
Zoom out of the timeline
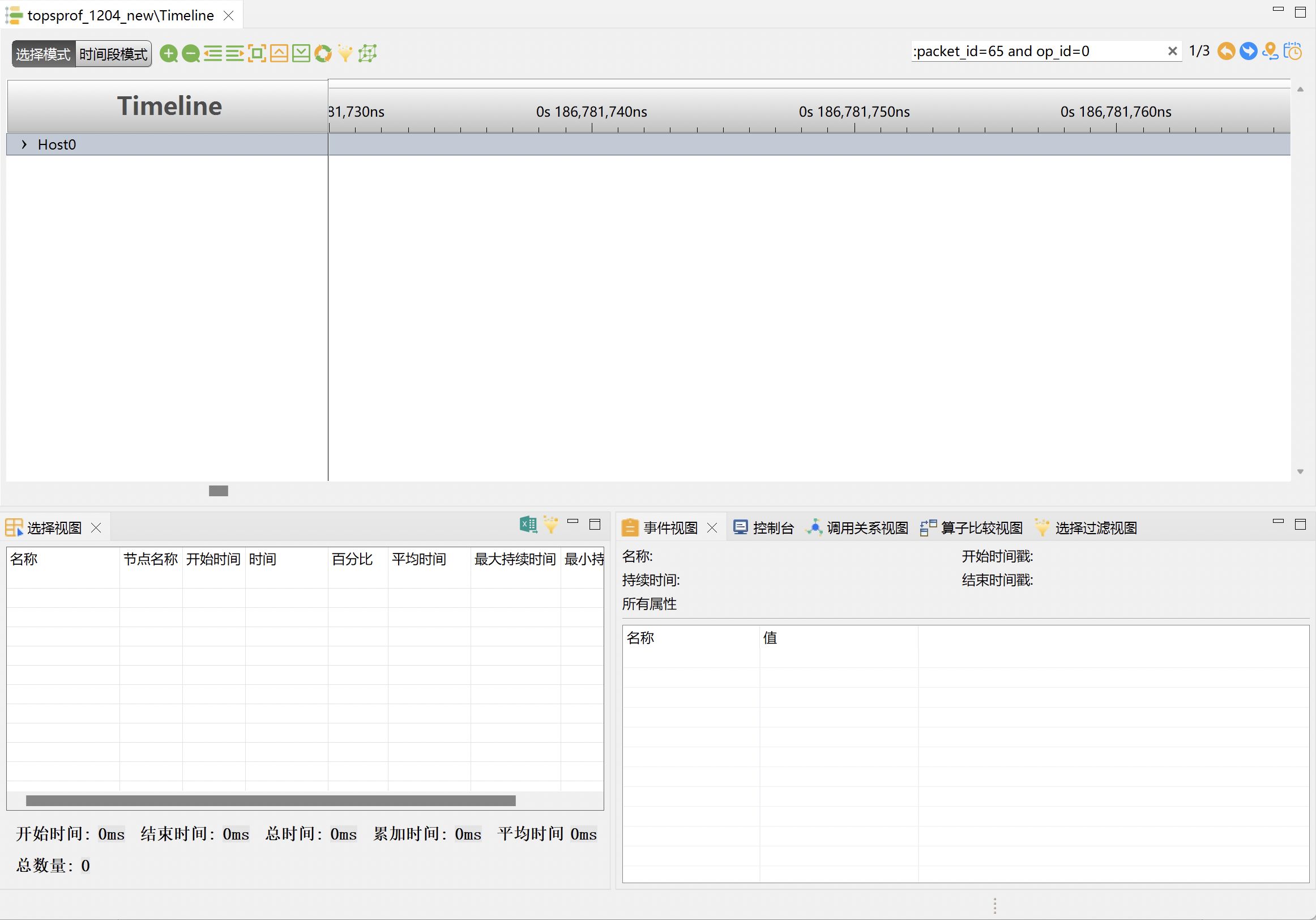tap(191, 53)
